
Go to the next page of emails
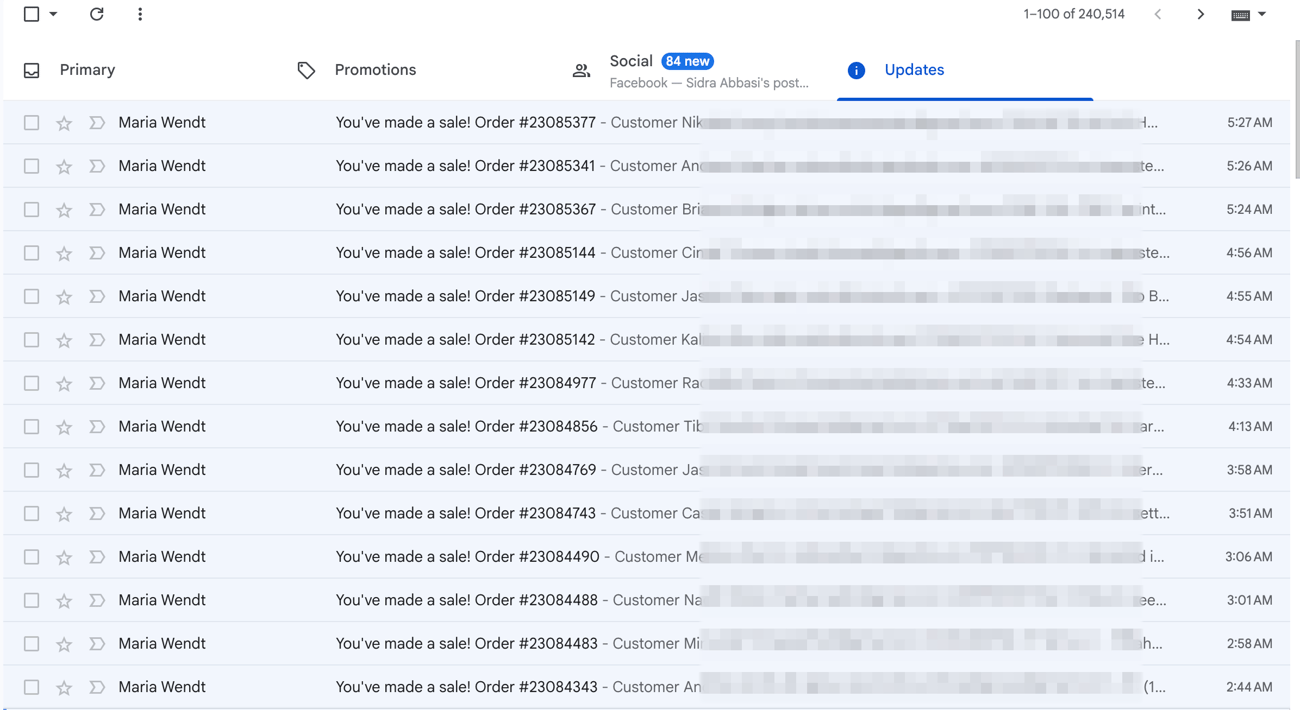1200,14
